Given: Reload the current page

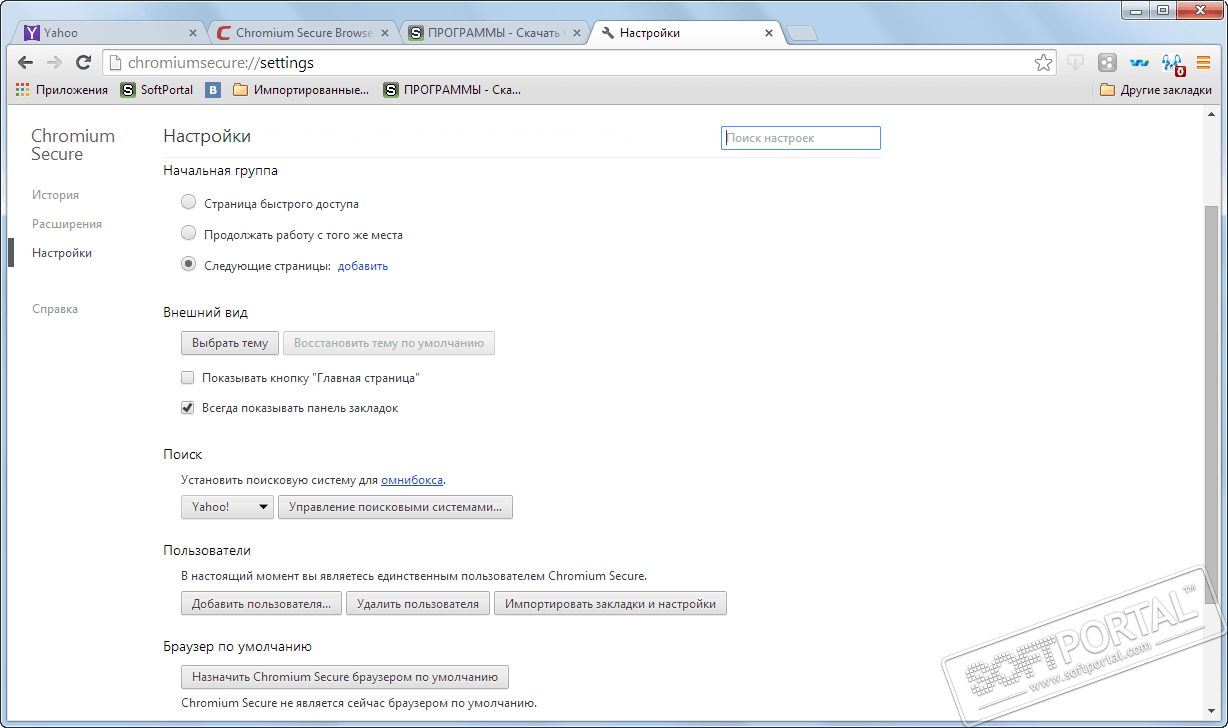Looking at the screenshot, I should (x=84, y=63).
